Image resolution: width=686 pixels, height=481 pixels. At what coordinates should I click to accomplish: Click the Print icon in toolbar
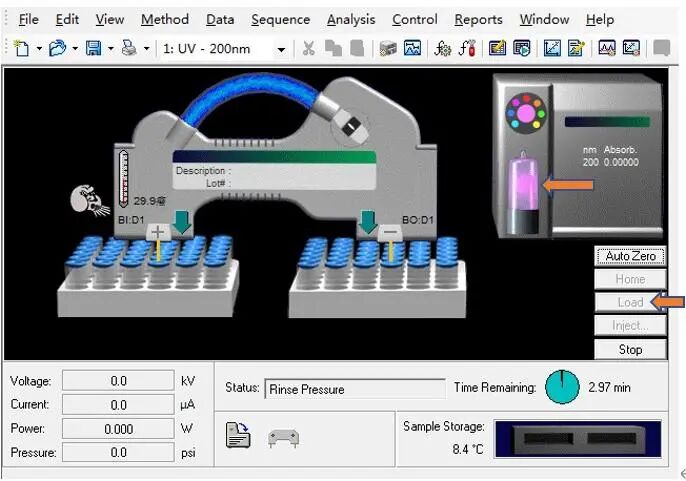coord(128,48)
